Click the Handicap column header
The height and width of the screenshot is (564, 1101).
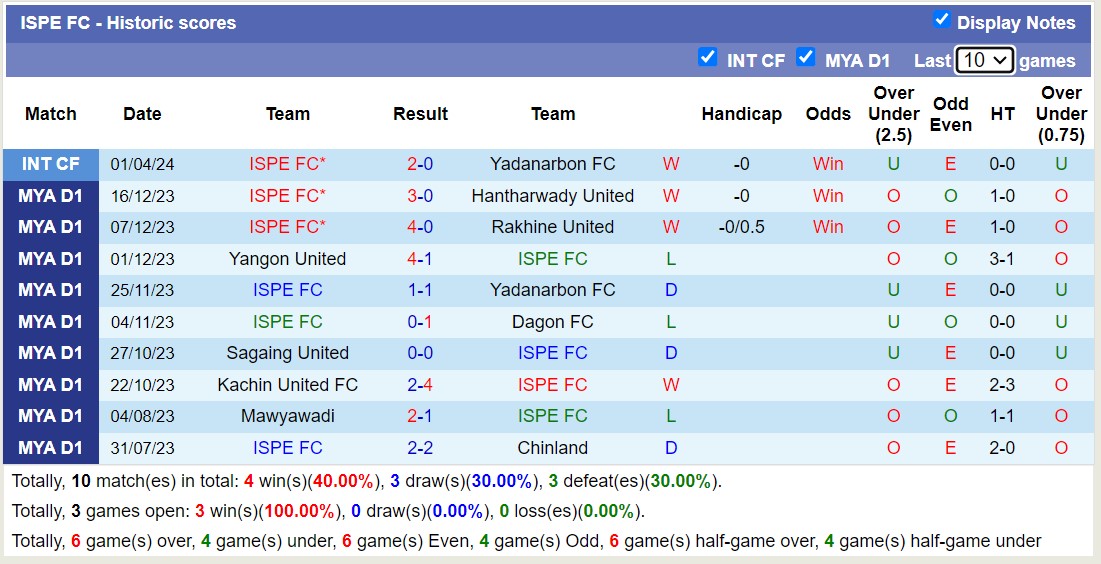[x=741, y=114]
